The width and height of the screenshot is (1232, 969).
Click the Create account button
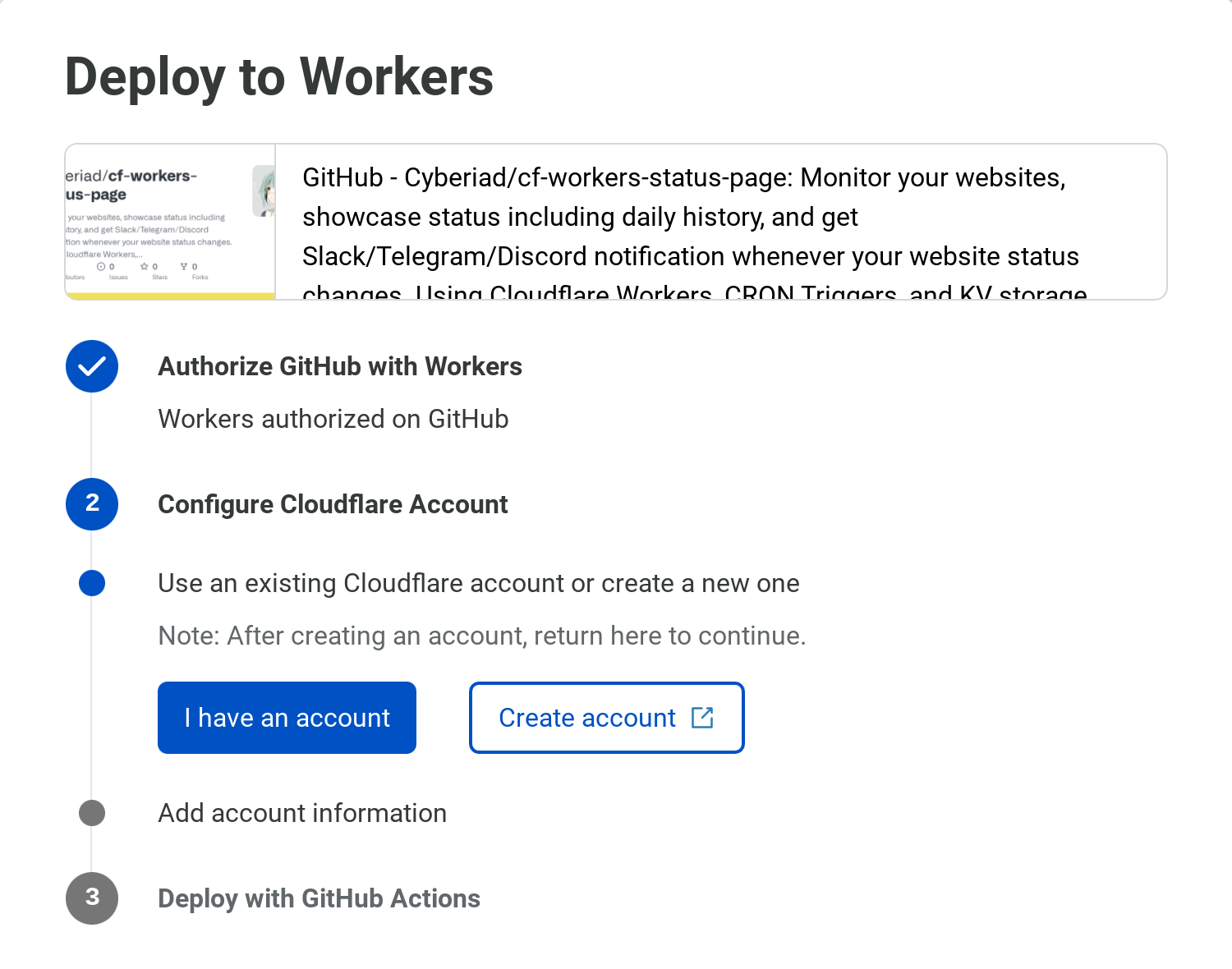(x=607, y=718)
